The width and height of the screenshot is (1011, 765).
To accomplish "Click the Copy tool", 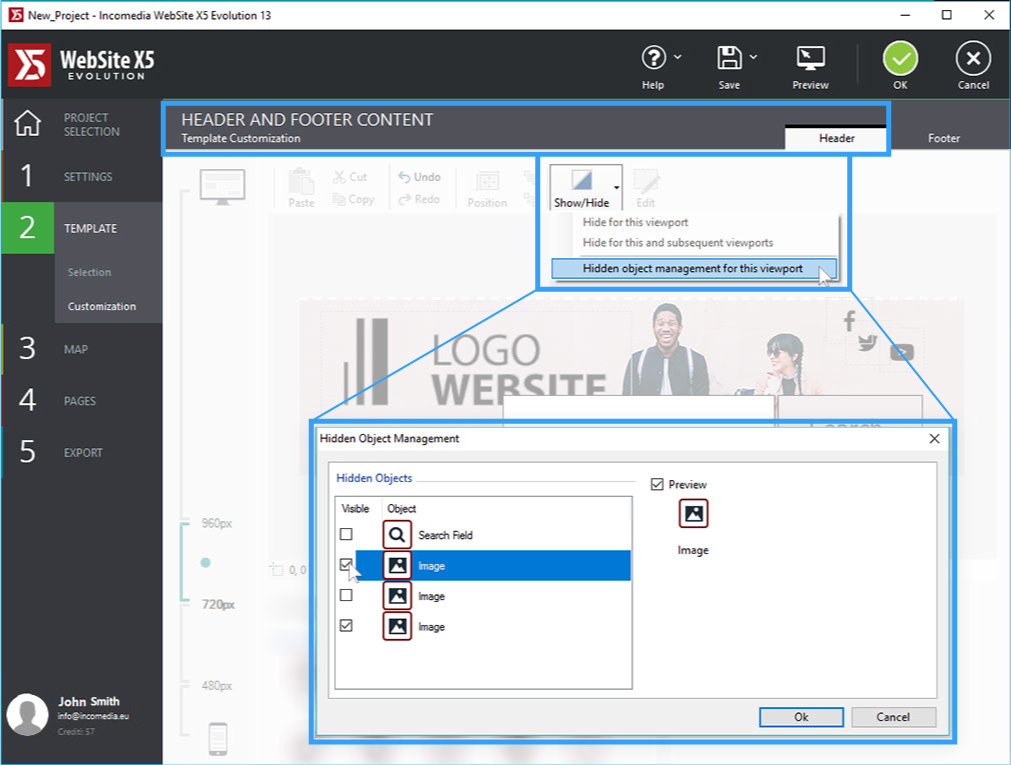I will [x=353, y=199].
